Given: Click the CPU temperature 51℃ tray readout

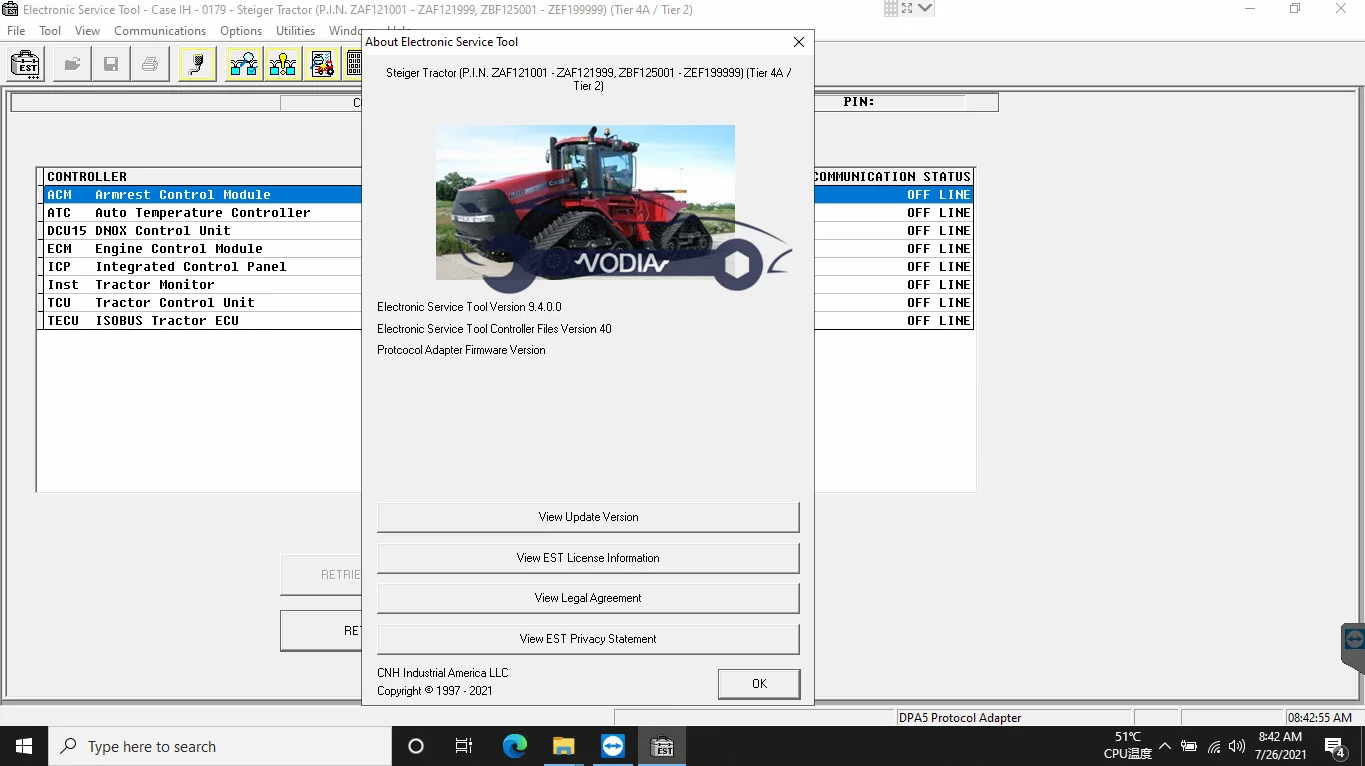Looking at the screenshot, I should (x=1128, y=745).
